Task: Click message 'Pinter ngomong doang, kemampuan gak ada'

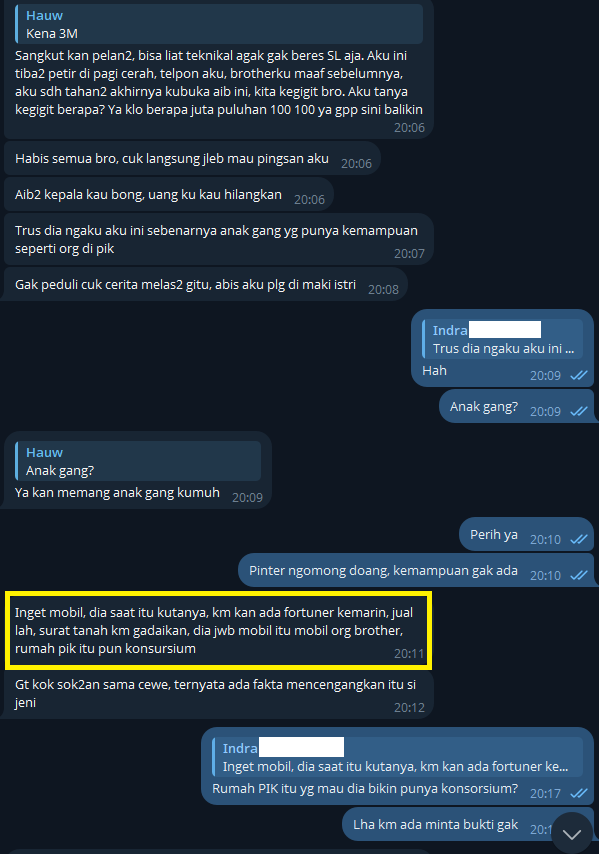Action: 416,571
